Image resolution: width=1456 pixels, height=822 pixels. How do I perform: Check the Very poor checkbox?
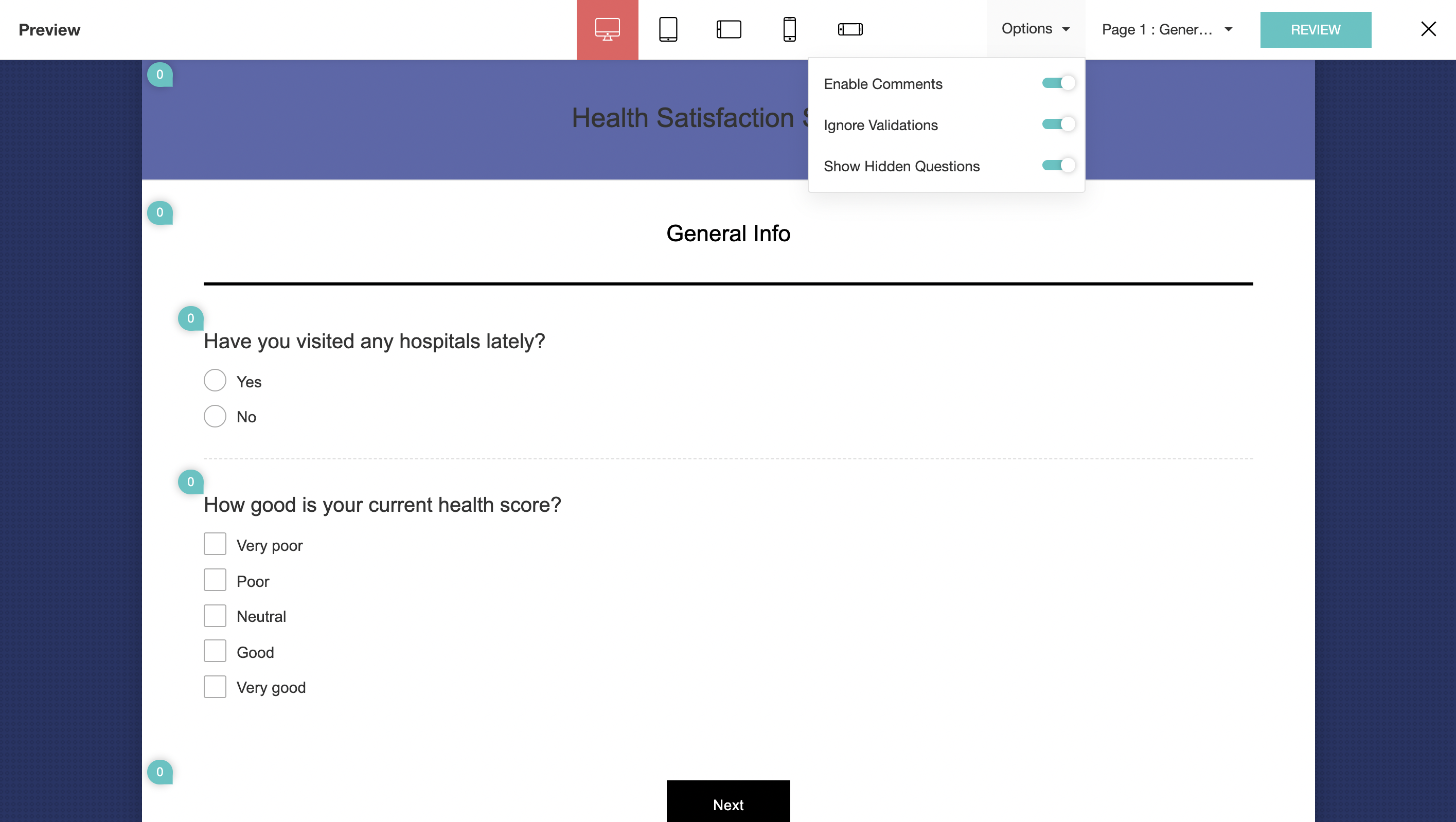click(215, 544)
